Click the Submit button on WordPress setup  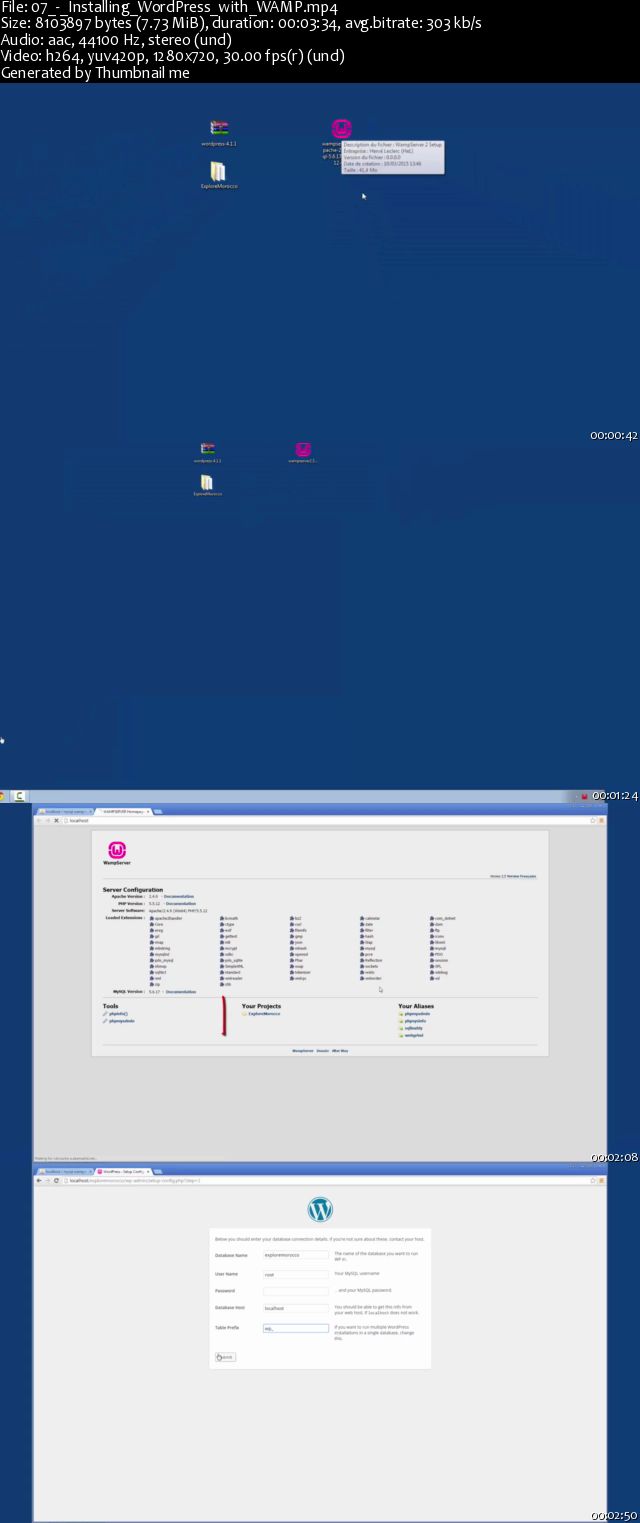pyautogui.click(x=226, y=1357)
